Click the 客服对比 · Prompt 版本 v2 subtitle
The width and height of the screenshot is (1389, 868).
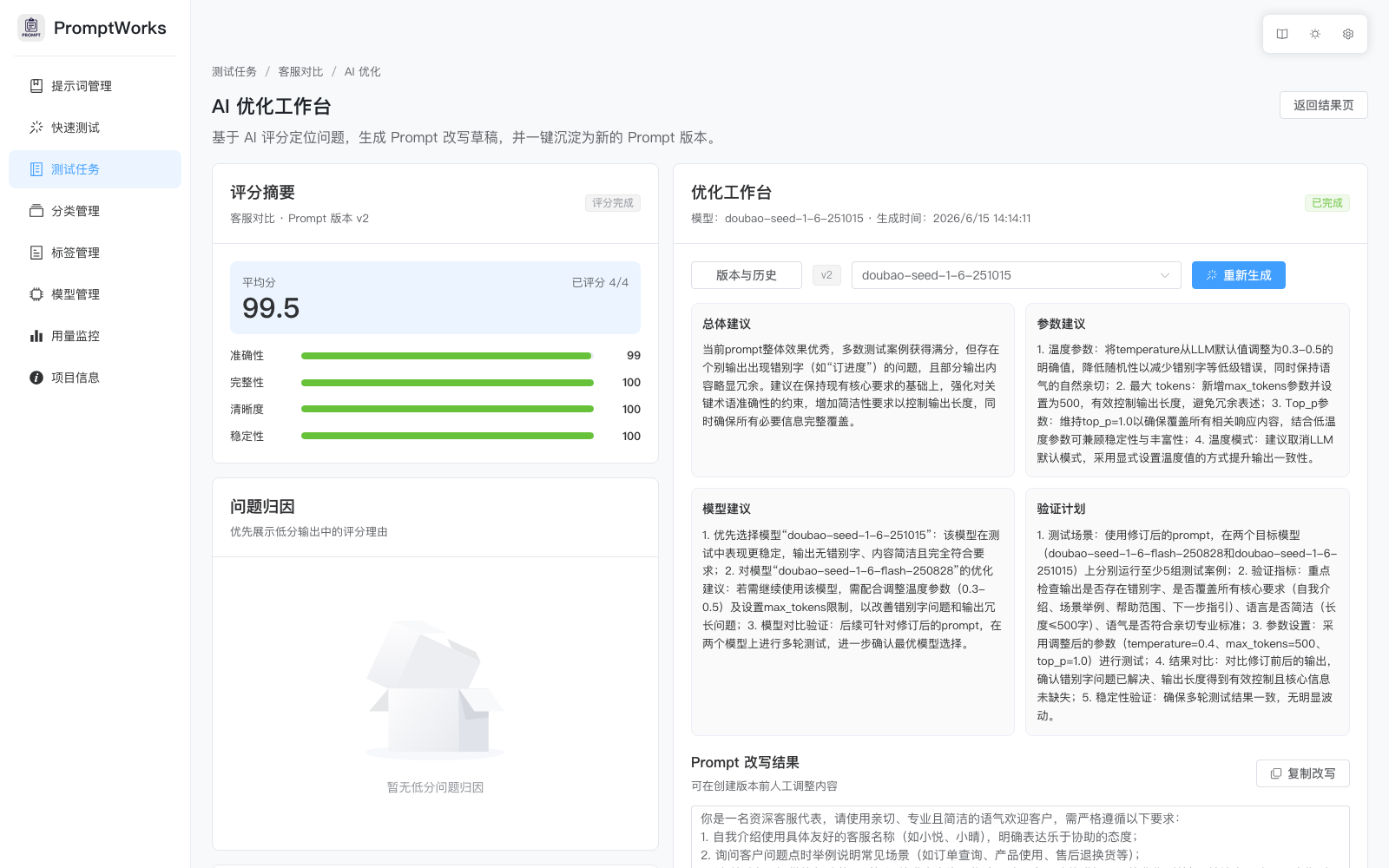click(300, 219)
